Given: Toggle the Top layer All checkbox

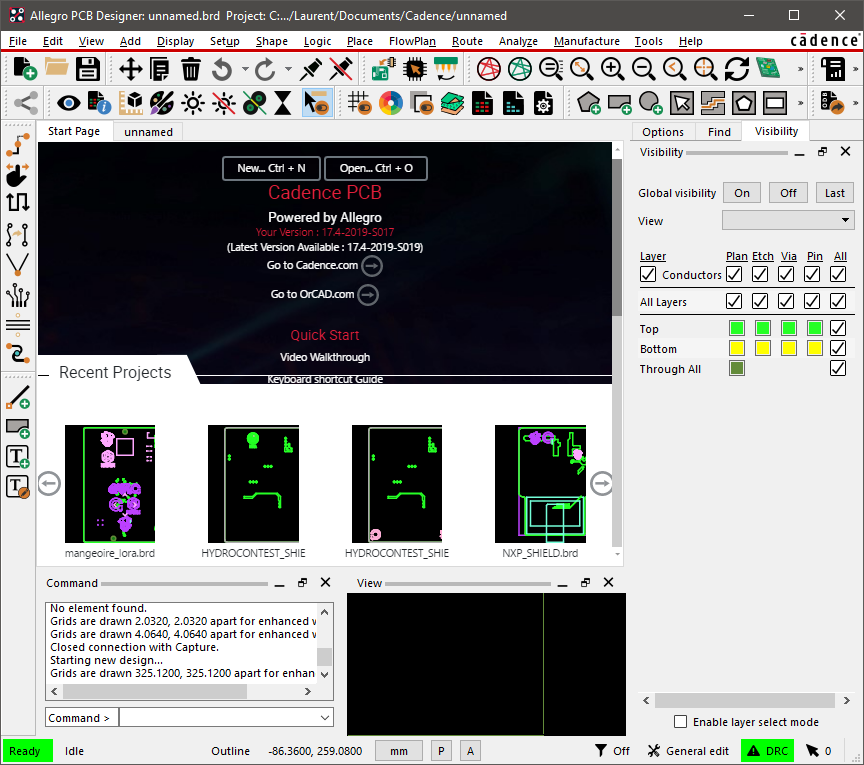Looking at the screenshot, I should tap(838, 328).
